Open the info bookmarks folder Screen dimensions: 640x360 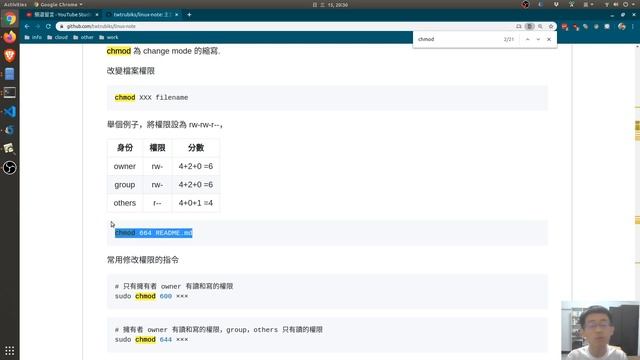click(x=33, y=37)
